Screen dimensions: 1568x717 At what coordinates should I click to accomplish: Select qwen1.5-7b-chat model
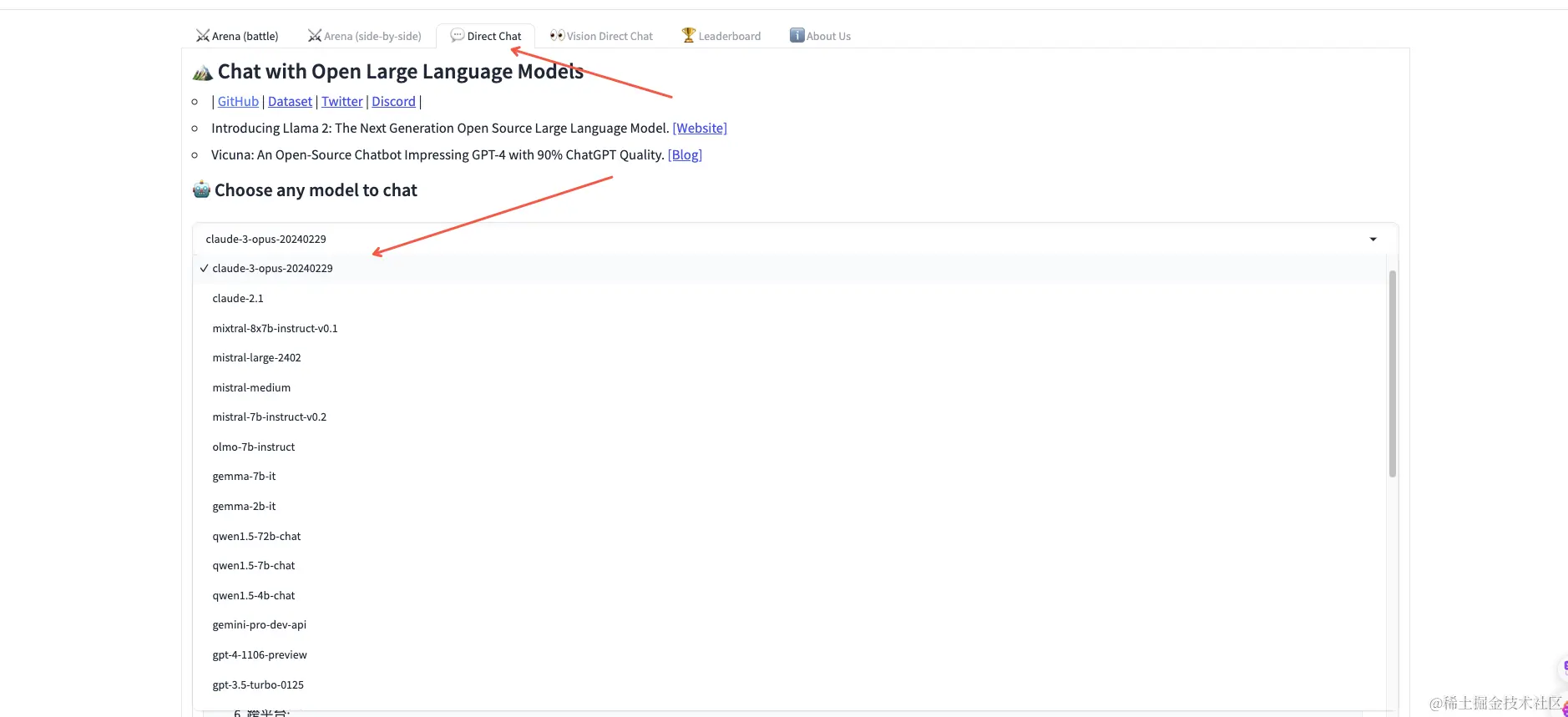[789, 566]
